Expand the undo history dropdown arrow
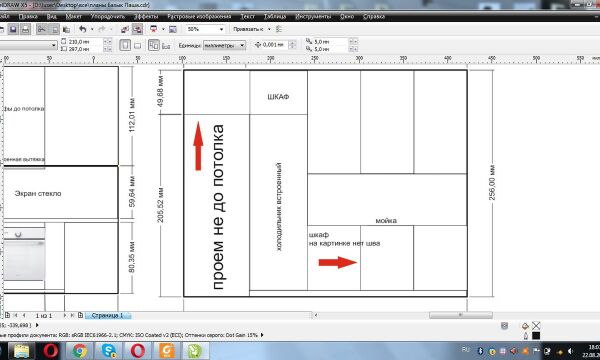Image resolution: width=600 pixels, height=360 pixels. 92,29
